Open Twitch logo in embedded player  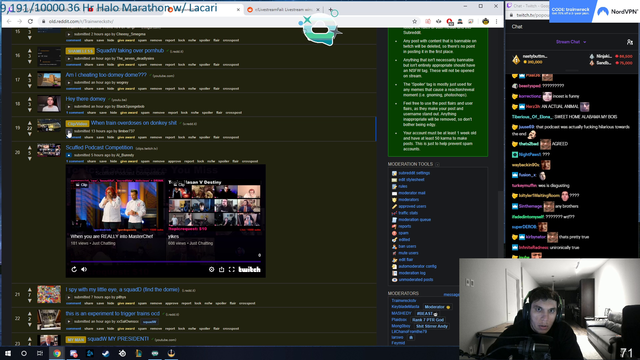point(249,269)
